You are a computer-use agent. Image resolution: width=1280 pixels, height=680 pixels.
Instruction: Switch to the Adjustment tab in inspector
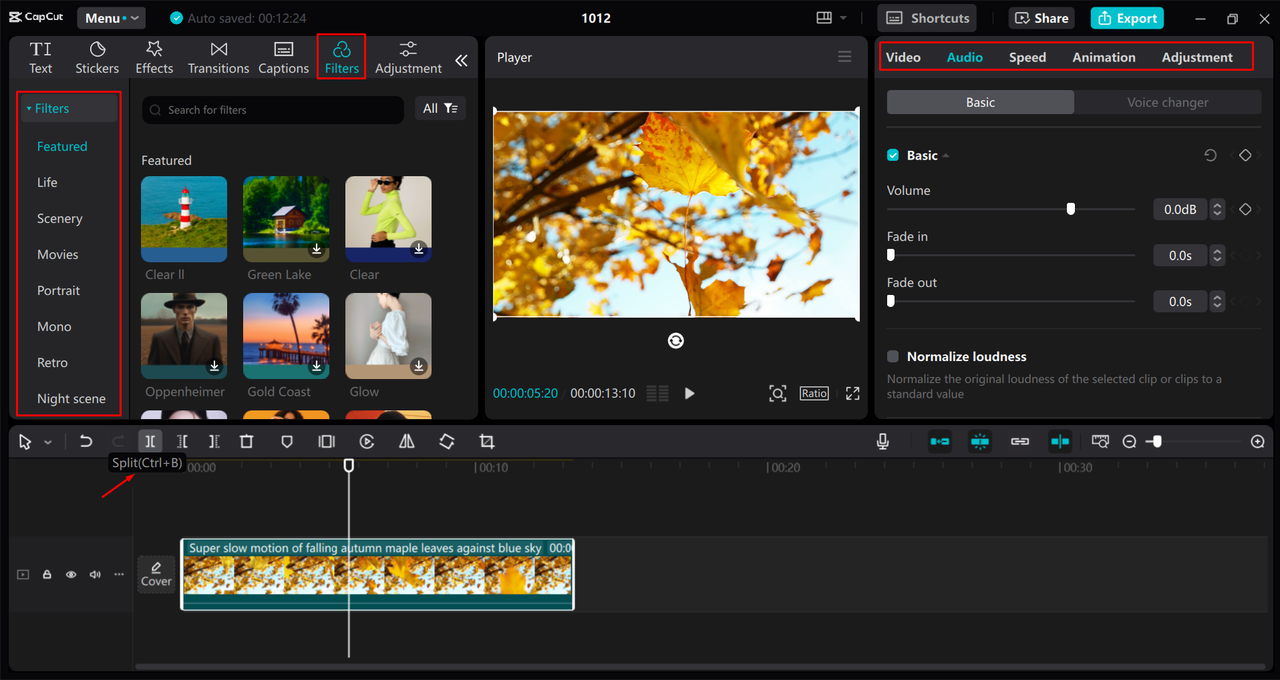(x=1197, y=57)
